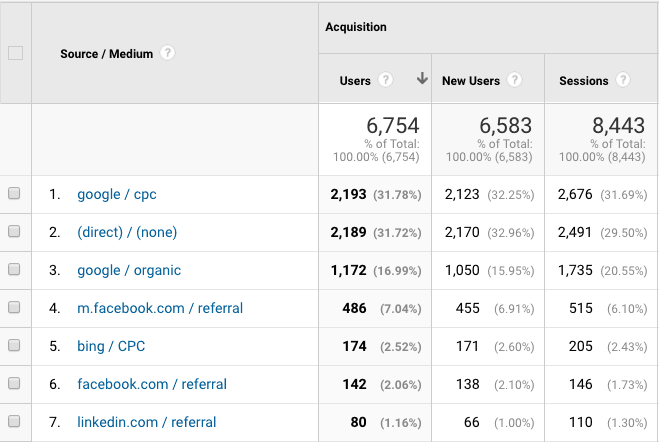Open the (direct) / (none) link
659x442 pixels.
pyautogui.click(x=127, y=232)
